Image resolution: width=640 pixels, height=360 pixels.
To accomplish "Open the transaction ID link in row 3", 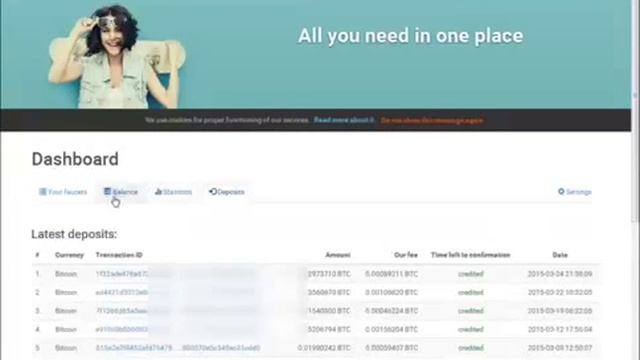I will 121,311.
